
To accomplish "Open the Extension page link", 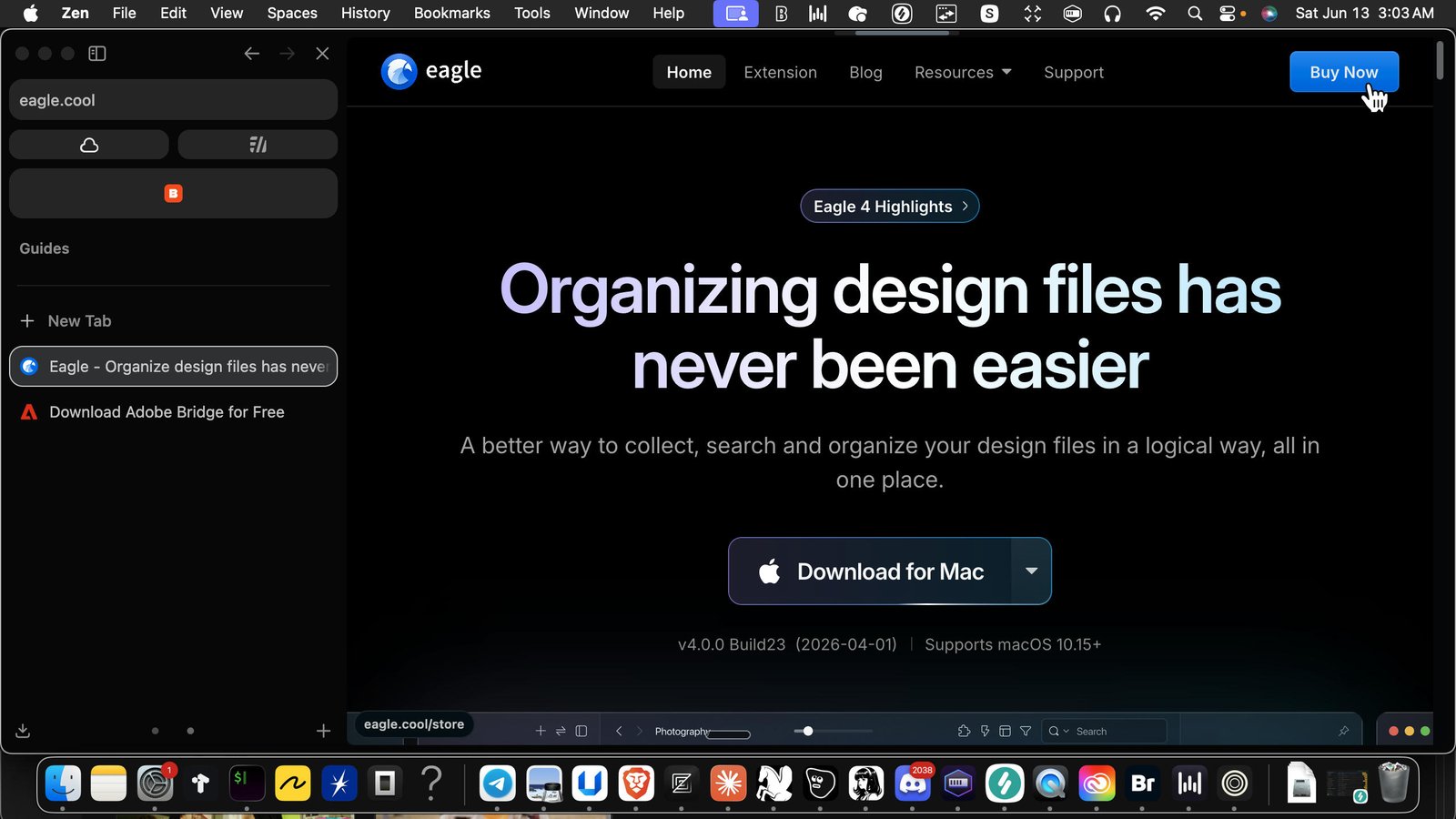I will pos(780,72).
